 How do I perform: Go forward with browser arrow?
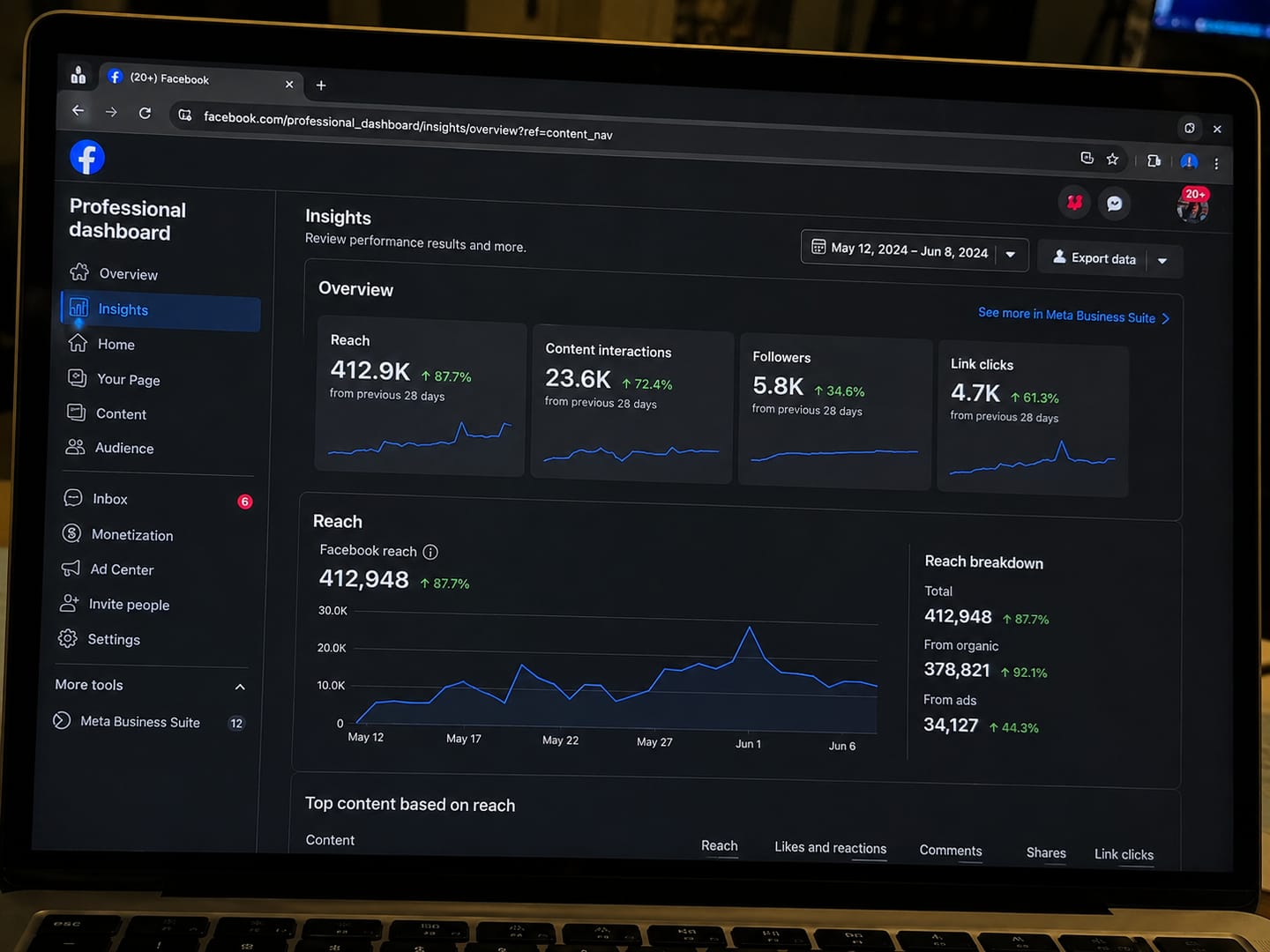(x=111, y=112)
